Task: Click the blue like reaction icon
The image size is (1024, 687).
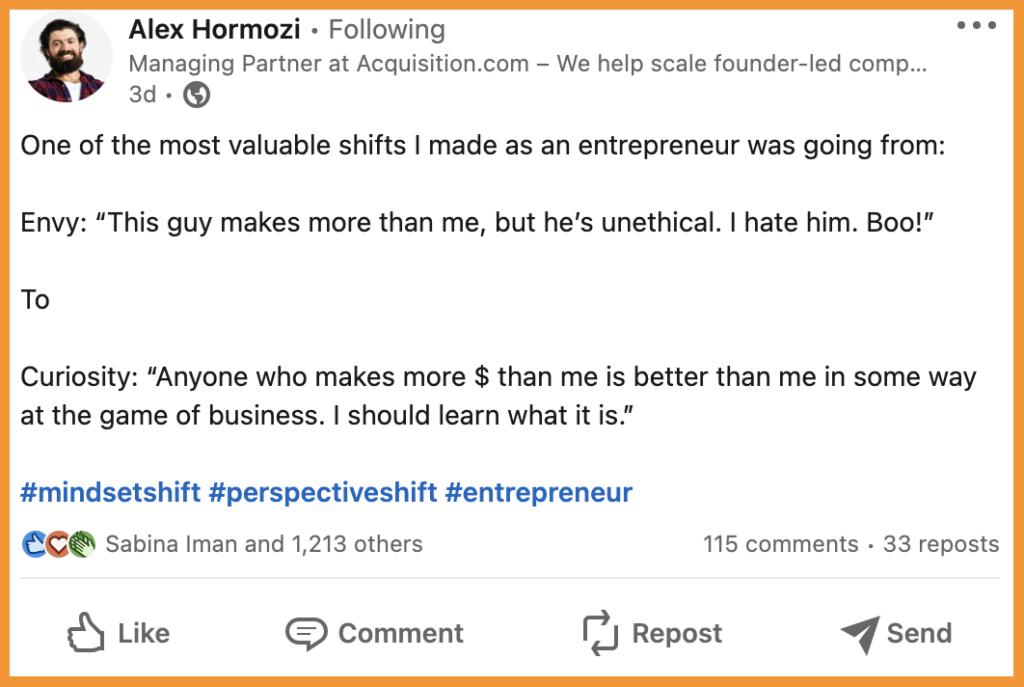Action: tap(34, 545)
